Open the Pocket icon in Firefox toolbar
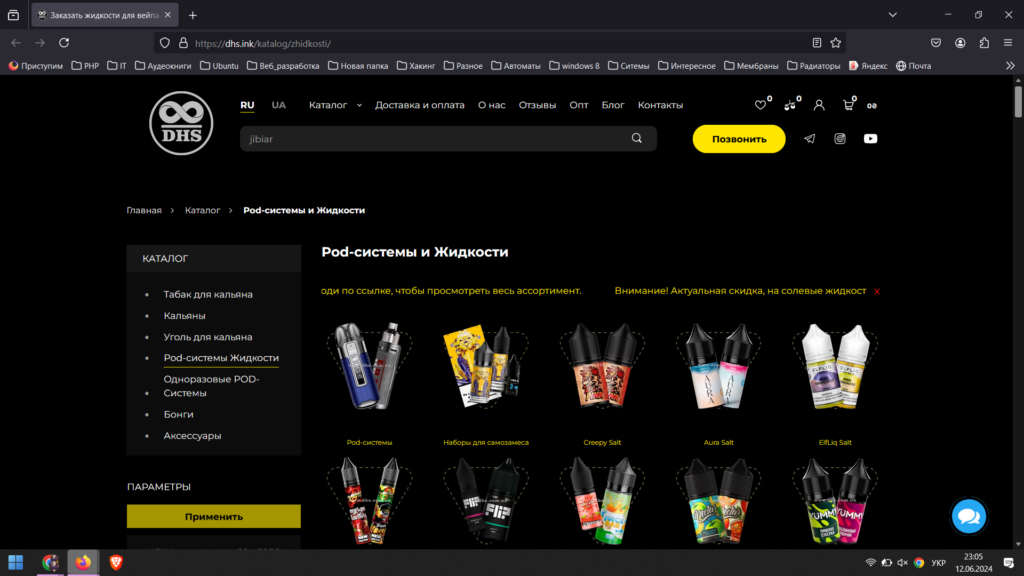 [x=936, y=43]
